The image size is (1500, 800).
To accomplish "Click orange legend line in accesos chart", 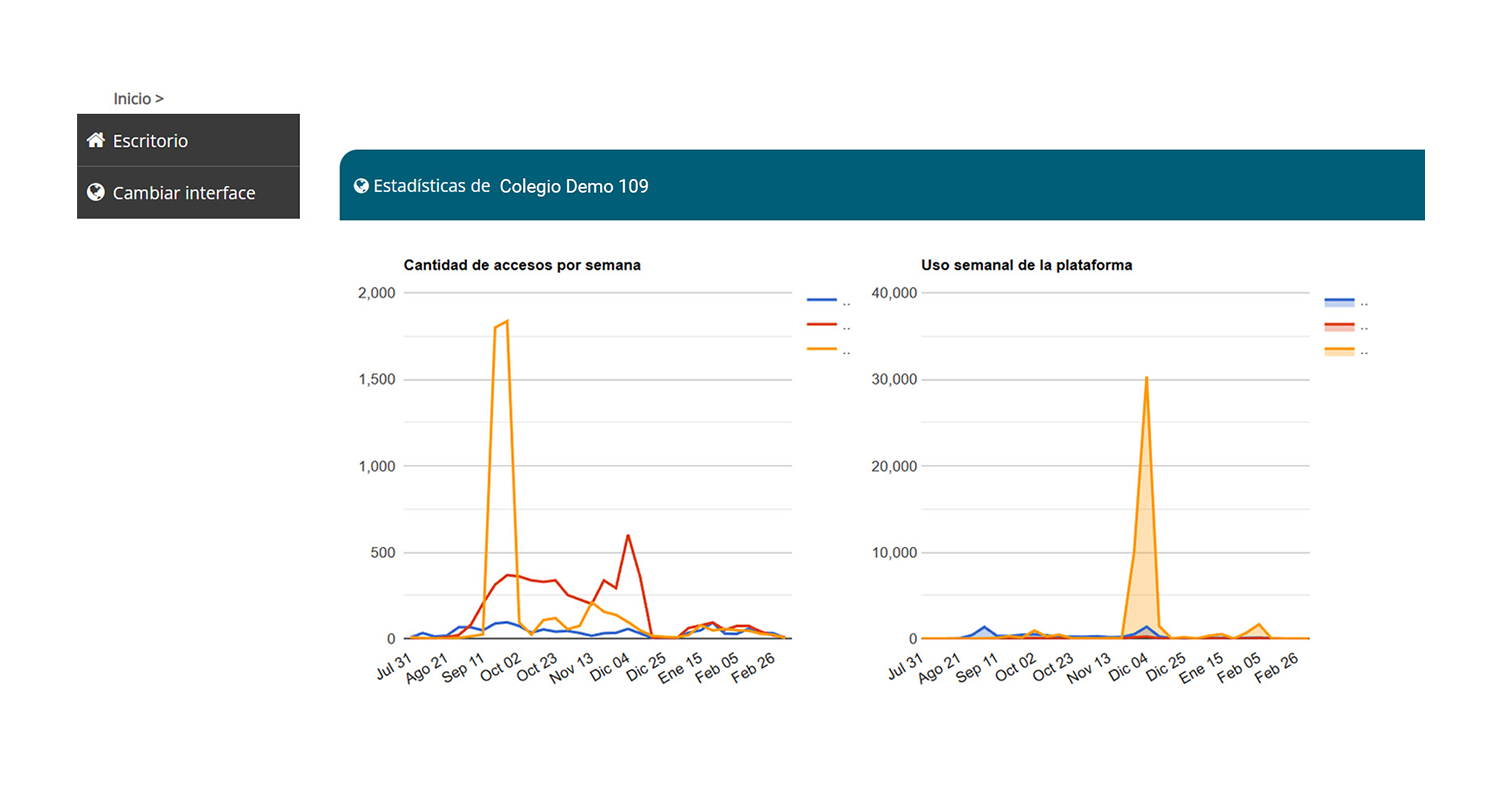I will tap(821, 349).
